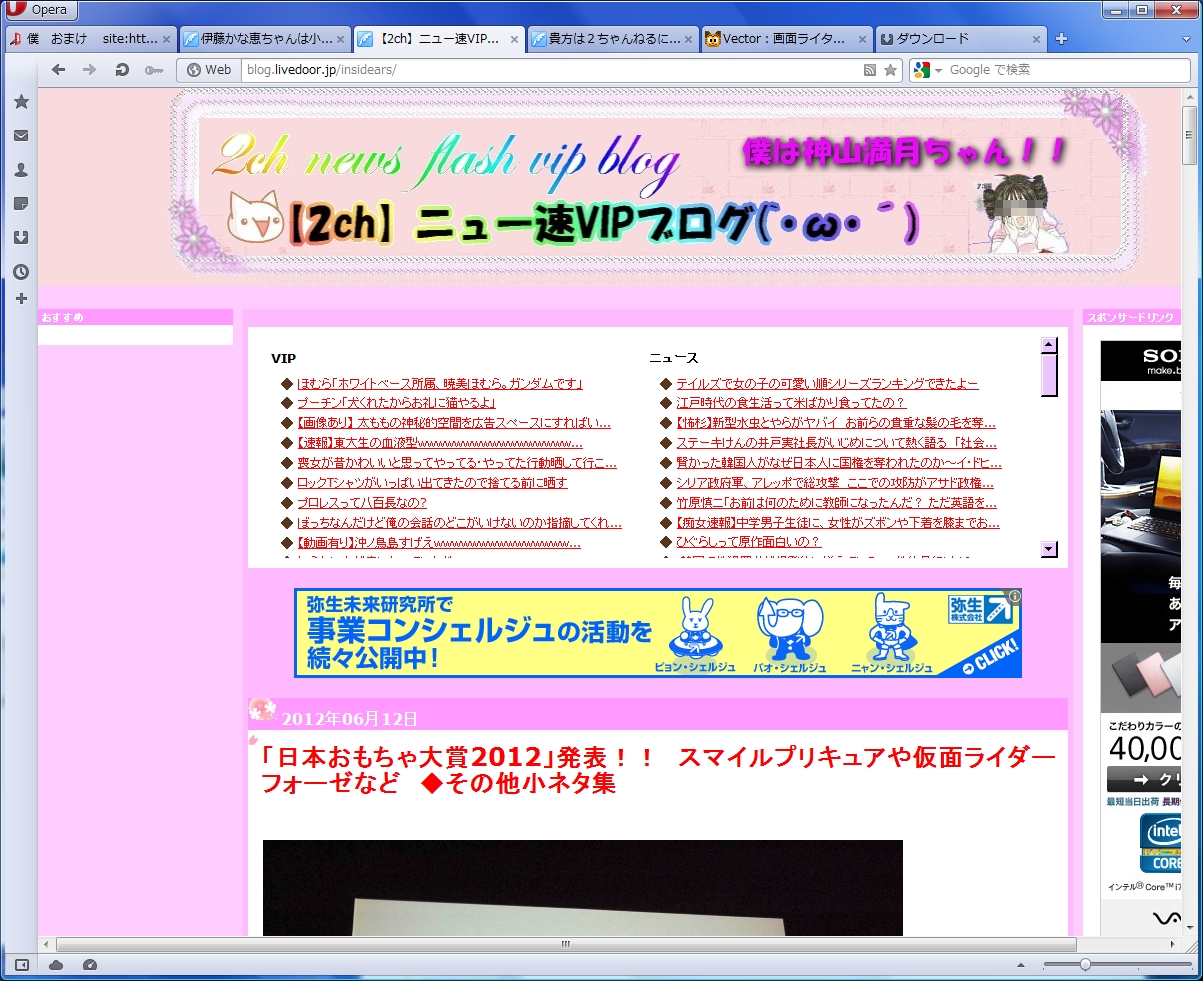
Task: Reload the page with the refresh icon
Action: 121,70
